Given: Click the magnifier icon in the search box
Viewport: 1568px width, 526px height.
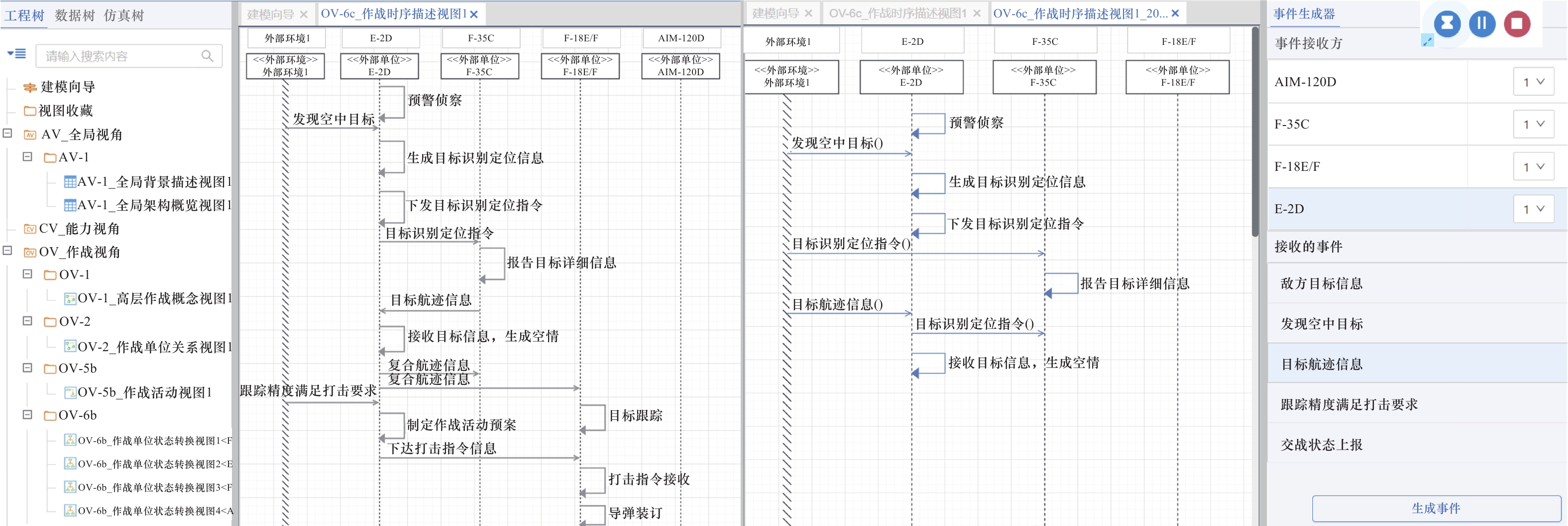Looking at the screenshot, I should tap(207, 56).
